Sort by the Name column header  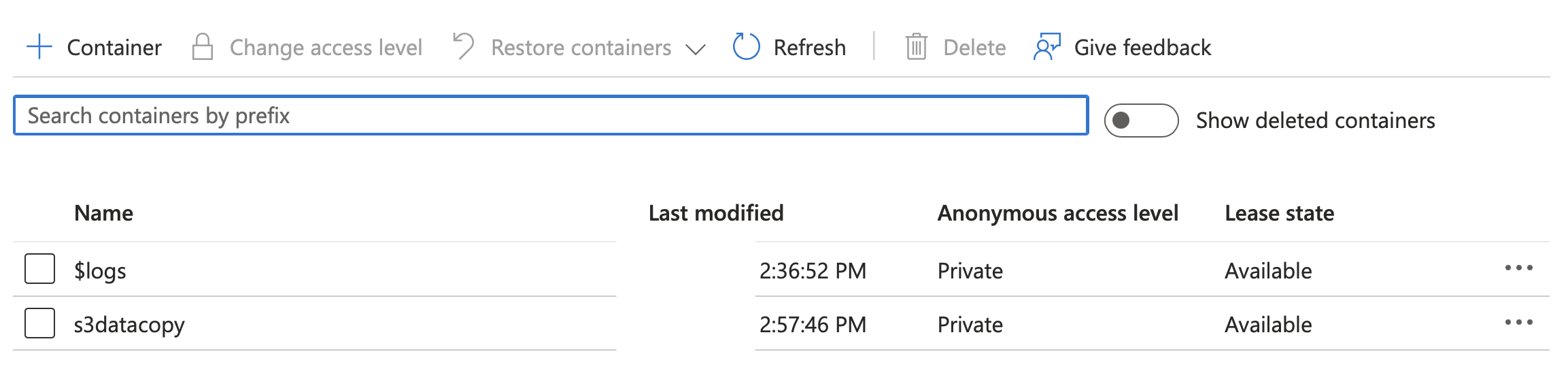tap(103, 213)
